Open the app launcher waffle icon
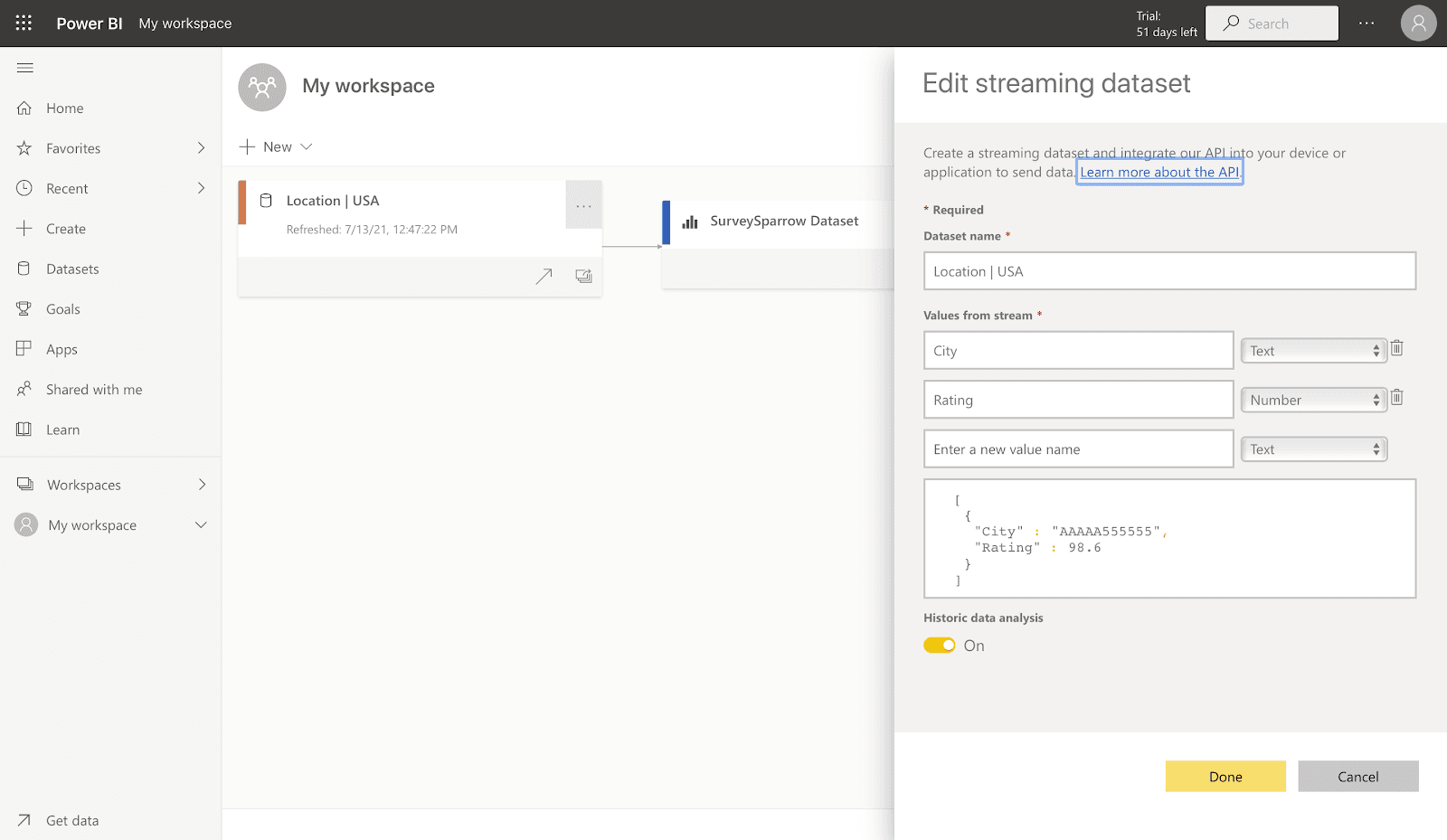Screen dimensions: 1447x840 click(24, 24)
